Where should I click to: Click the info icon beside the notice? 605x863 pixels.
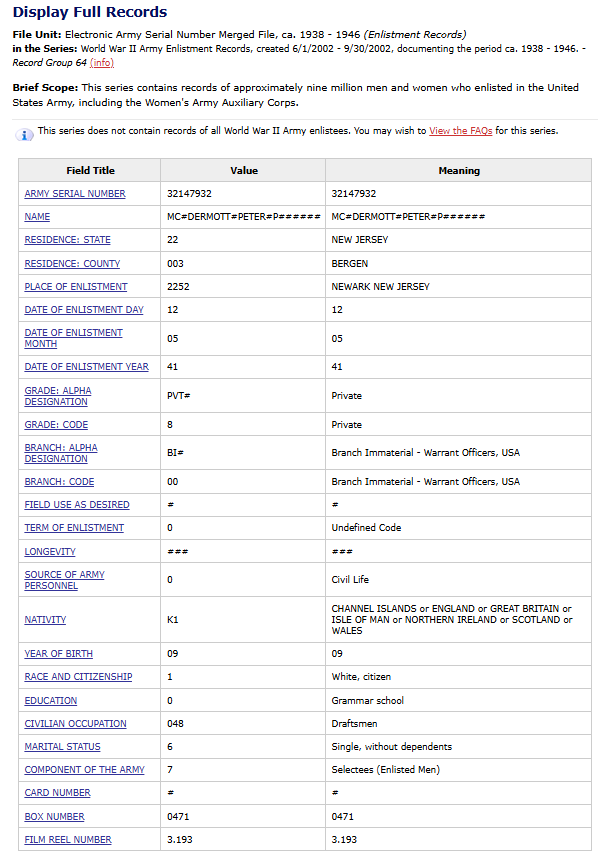26,134
